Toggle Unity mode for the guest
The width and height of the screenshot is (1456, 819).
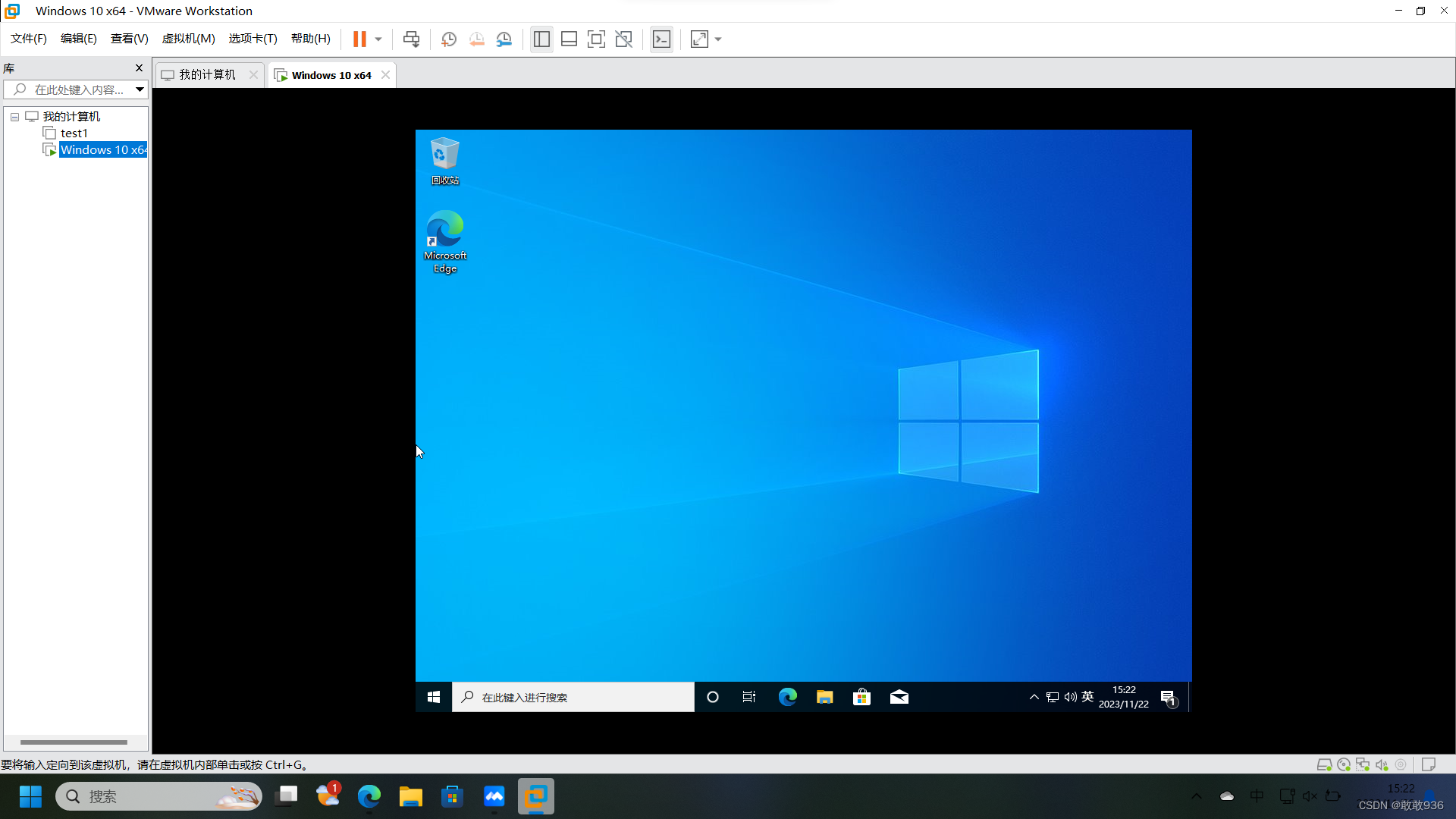click(624, 39)
